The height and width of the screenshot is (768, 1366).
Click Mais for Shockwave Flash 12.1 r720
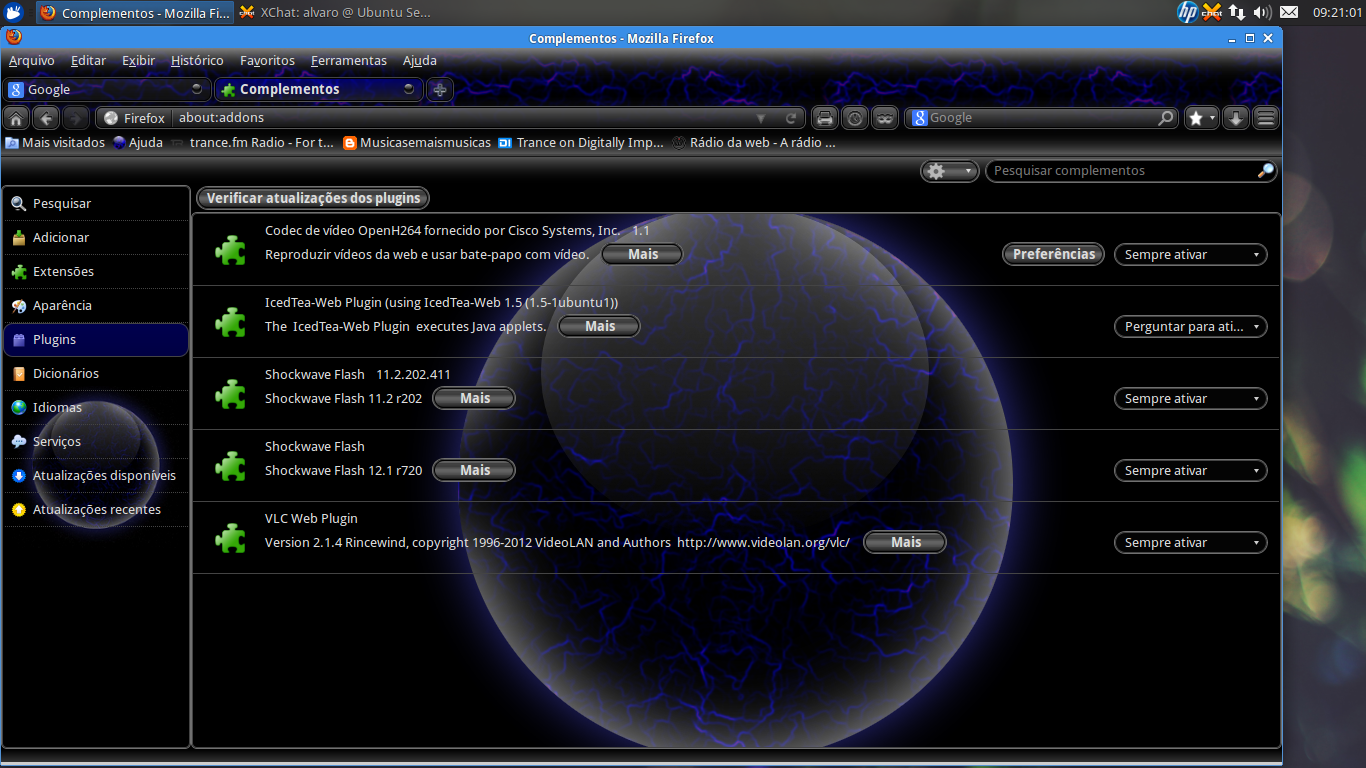(475, 470)
